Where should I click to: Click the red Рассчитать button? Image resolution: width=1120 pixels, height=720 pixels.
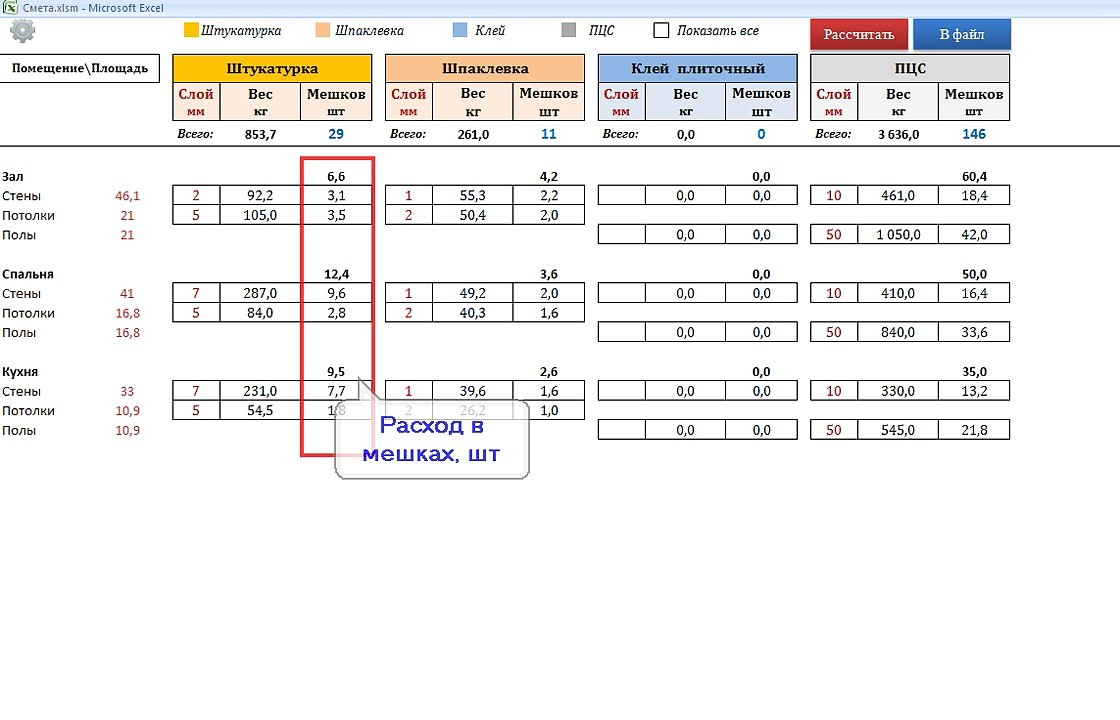pyautogui.click(x=859, y=34)
